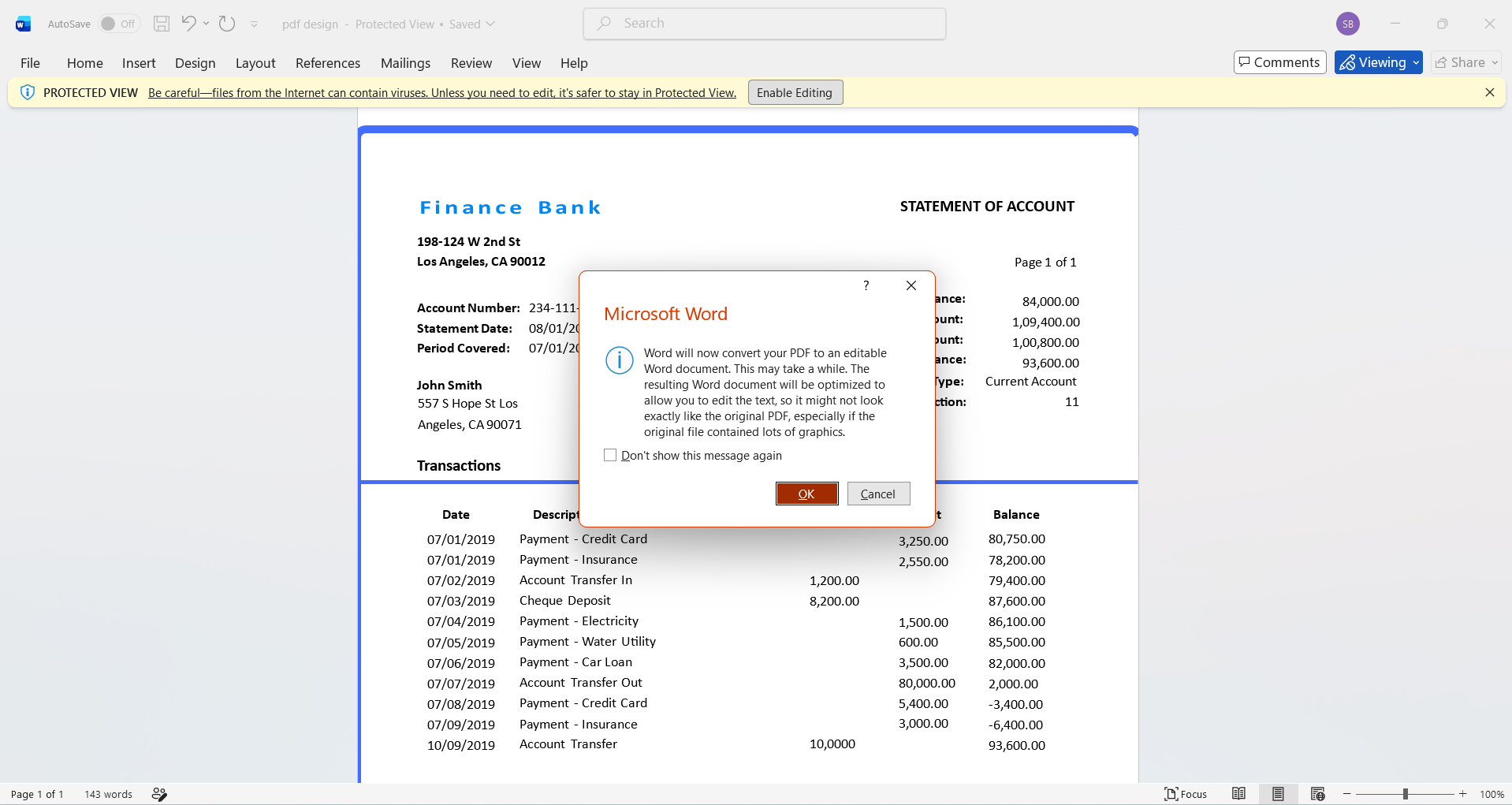Click the Protected View shield icon

[28, 92]
